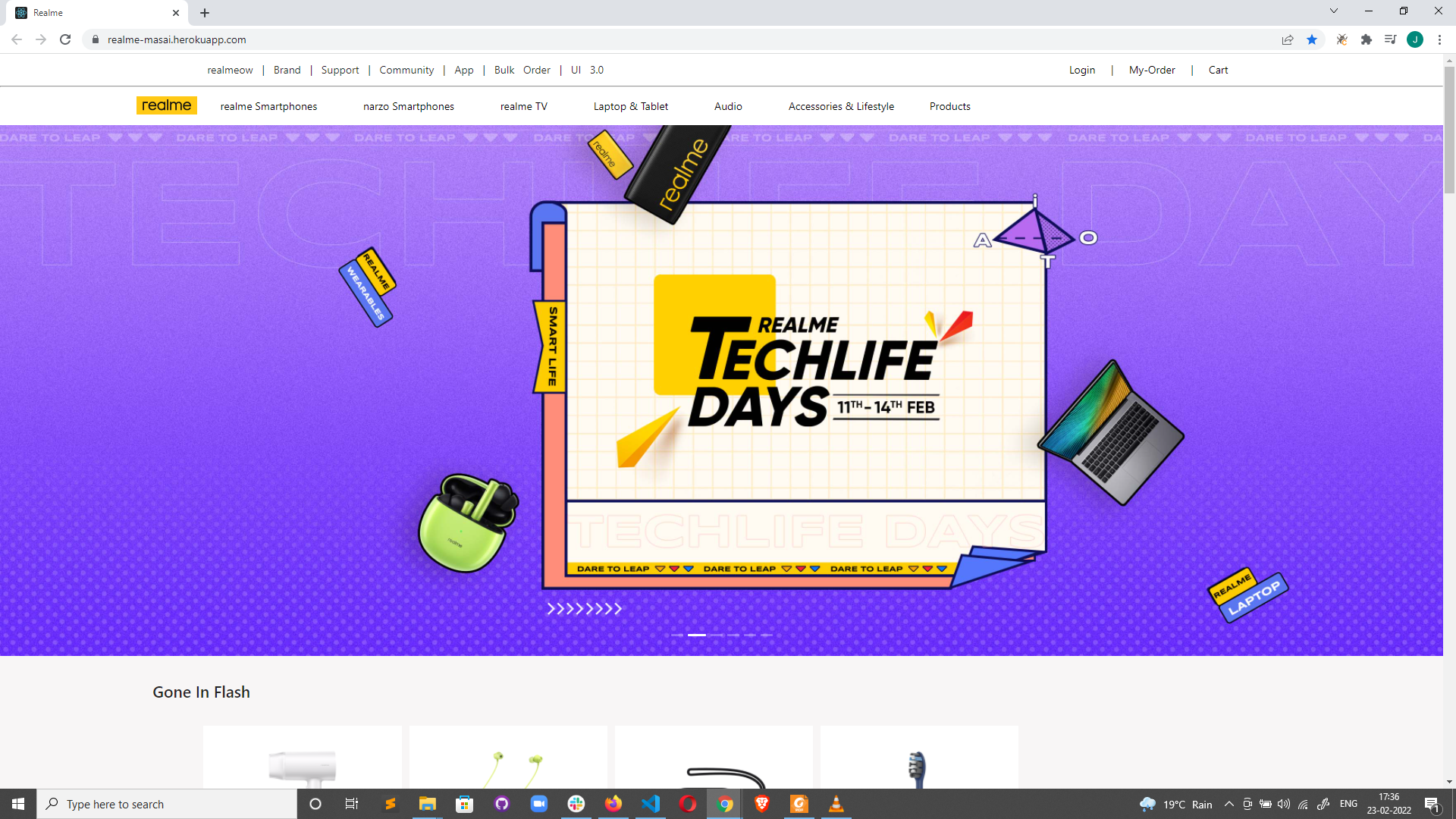Launch Visual Studio Code from taskbar
This screenshot has width=1456, height=819.
coord(651,804)
